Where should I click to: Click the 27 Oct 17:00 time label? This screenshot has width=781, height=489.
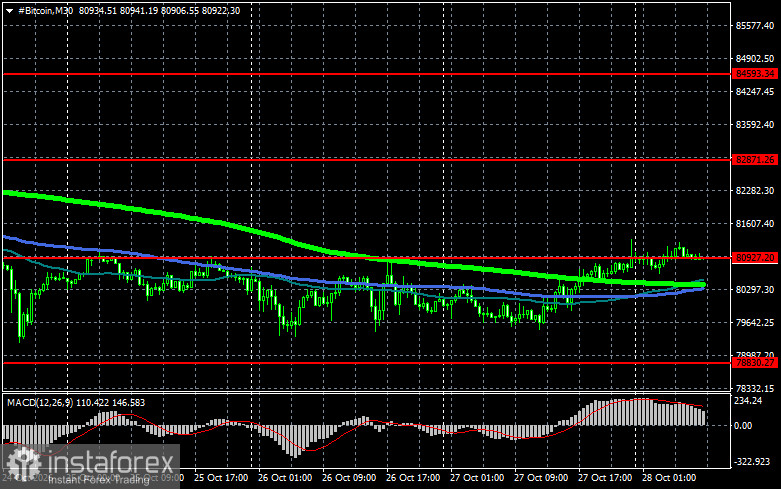tap(605, 478)
